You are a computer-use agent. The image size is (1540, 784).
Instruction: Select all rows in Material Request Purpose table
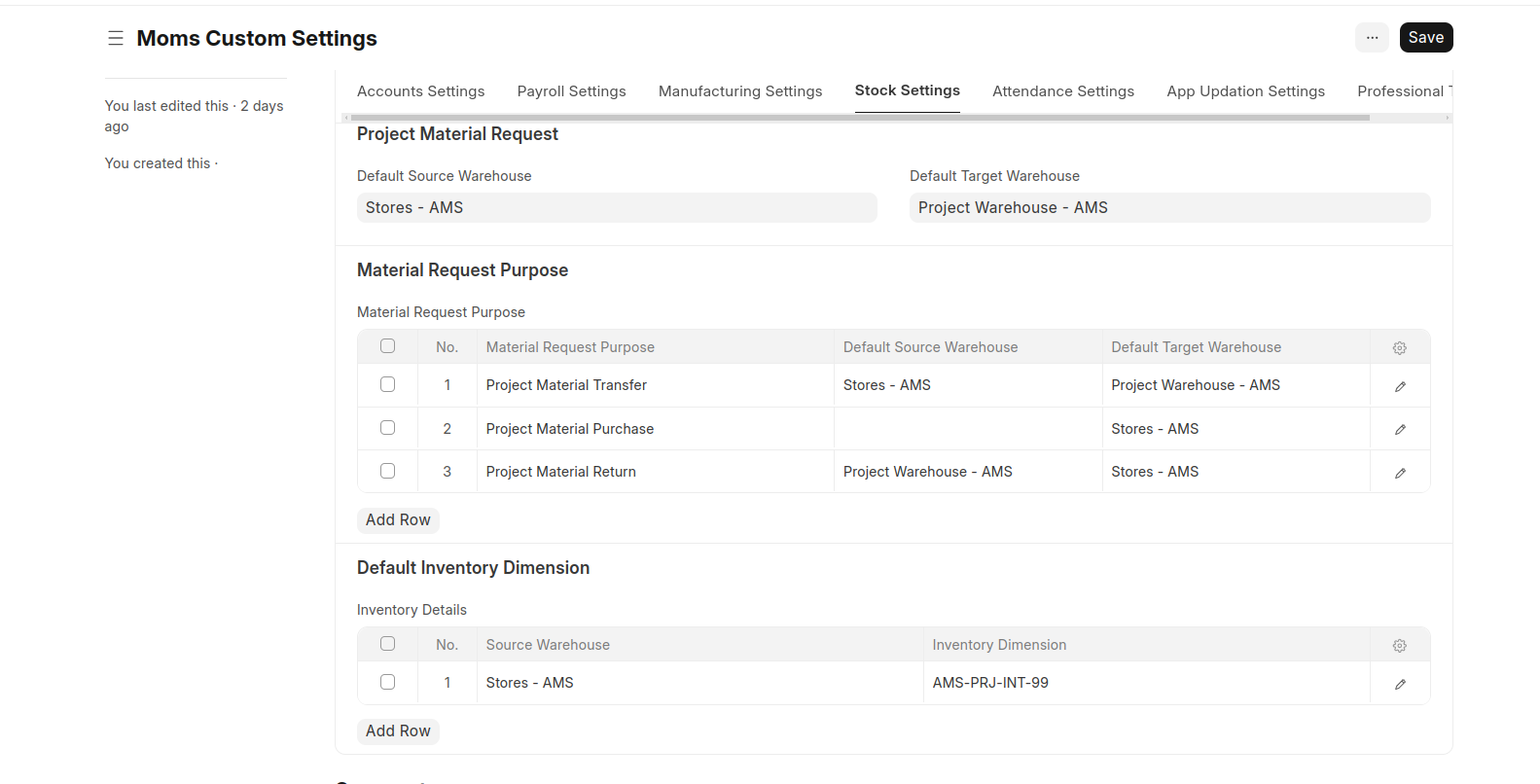(387, 345)
